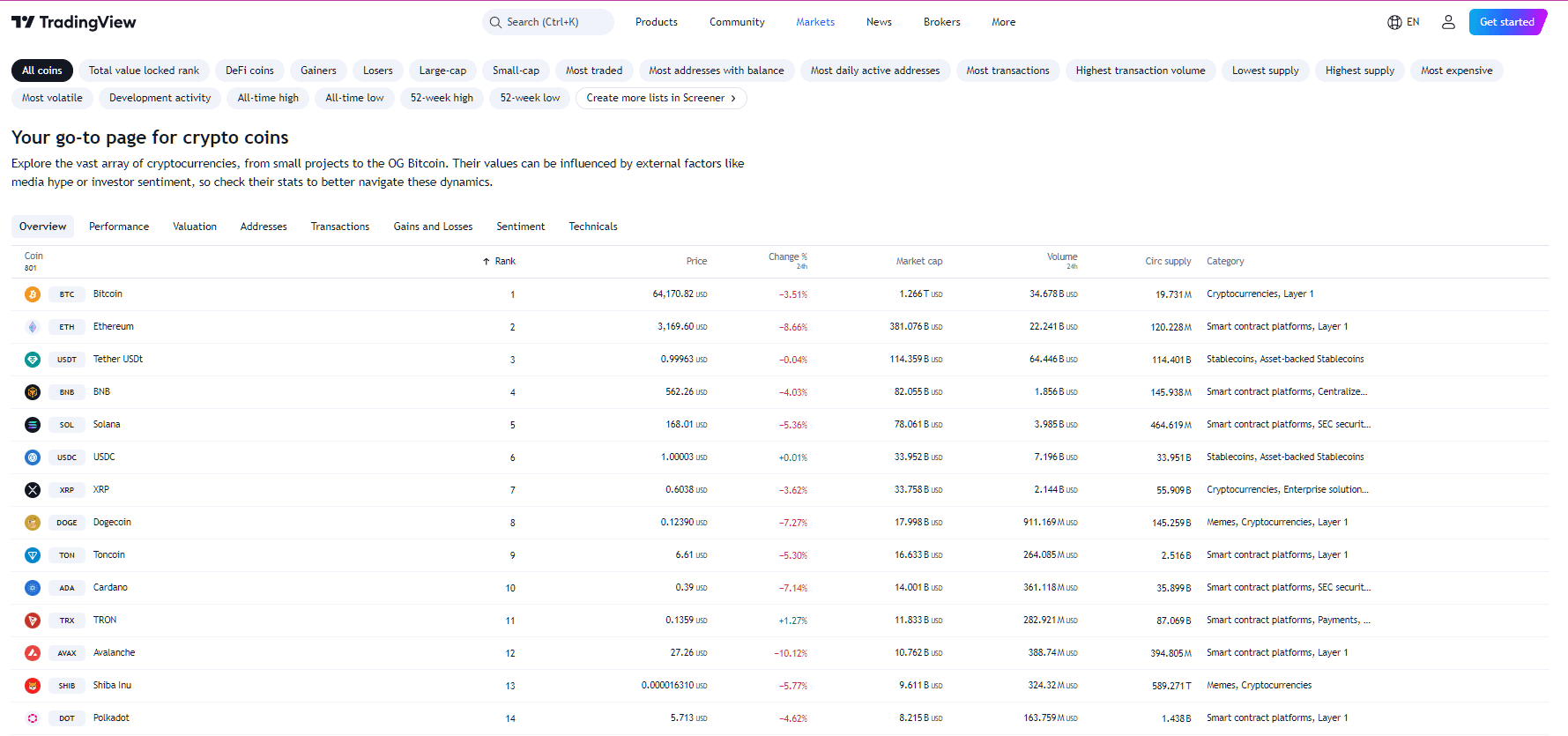Click the Dogecoin coin logo

click(33, 523)
